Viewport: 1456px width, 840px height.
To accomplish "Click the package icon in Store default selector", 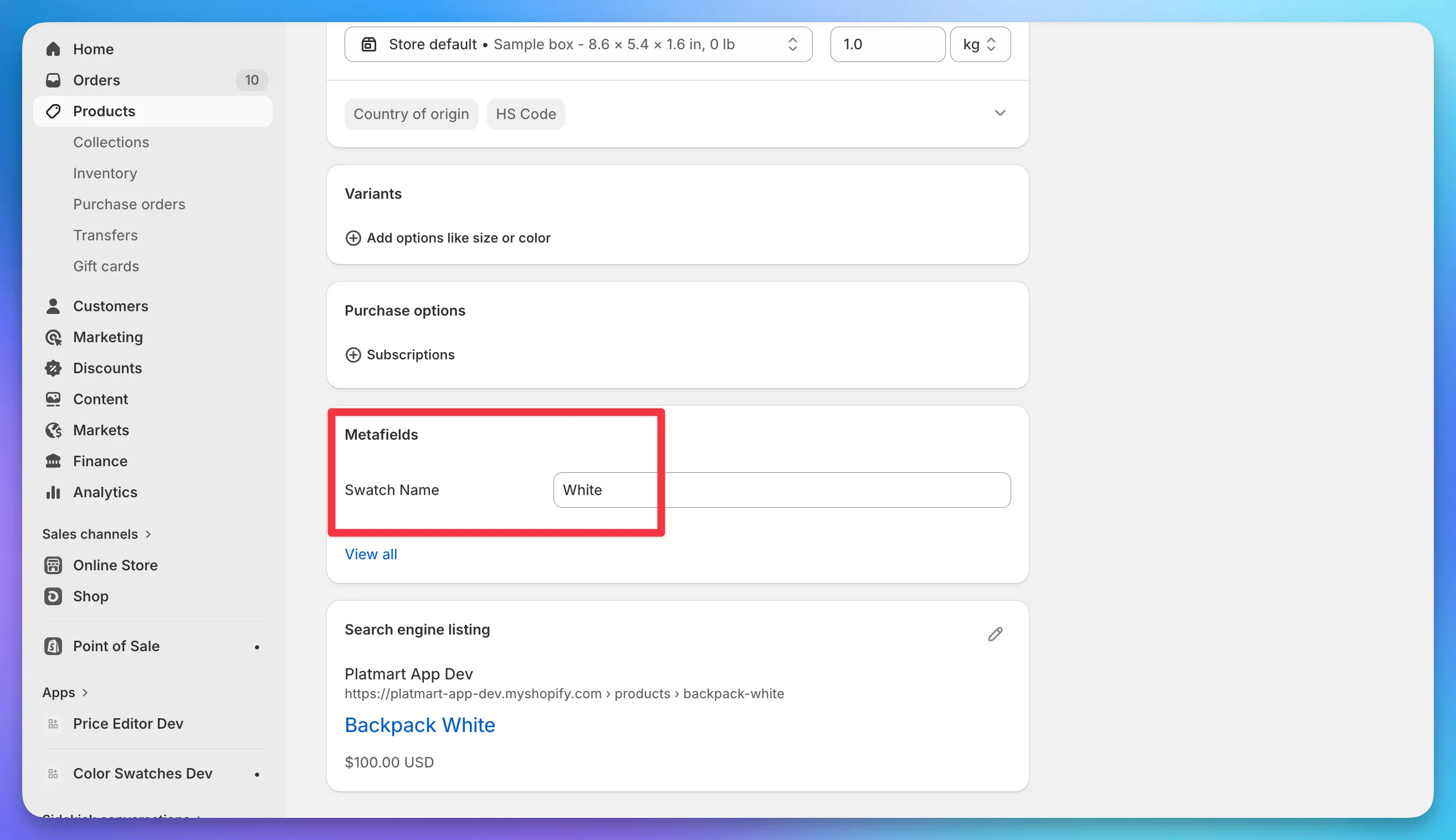I will [x=369, y=44].
